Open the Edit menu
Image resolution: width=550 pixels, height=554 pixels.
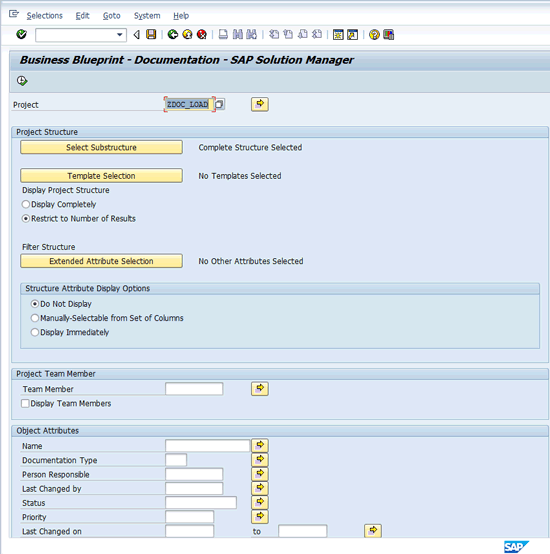tap(82, 16)
